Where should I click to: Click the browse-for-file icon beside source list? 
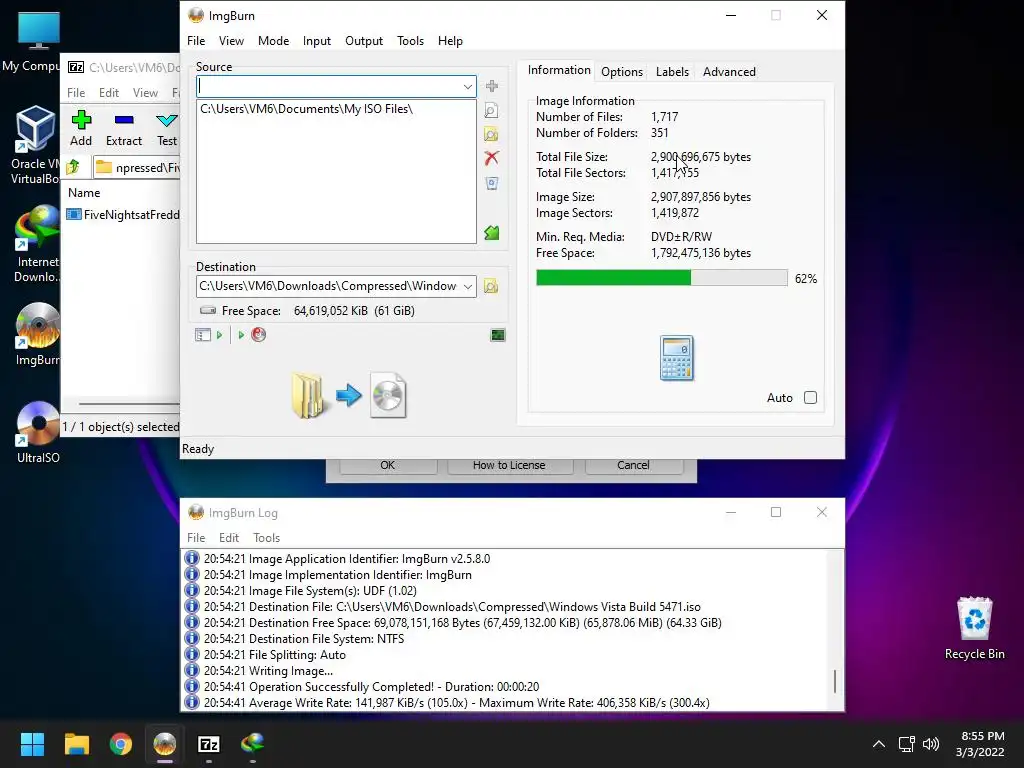pyautogui.click(x=492, y=110)
